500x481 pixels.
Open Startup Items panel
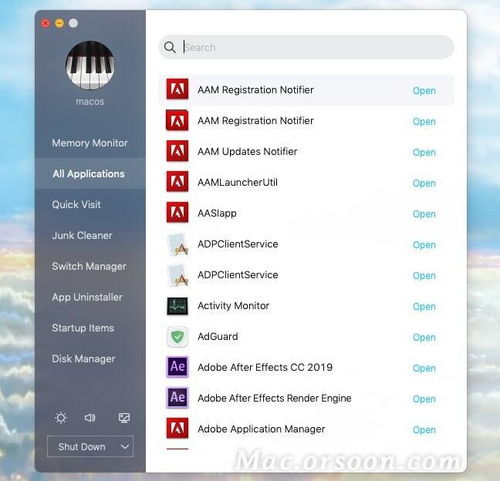pyautogui.click(x=83, y=328)
